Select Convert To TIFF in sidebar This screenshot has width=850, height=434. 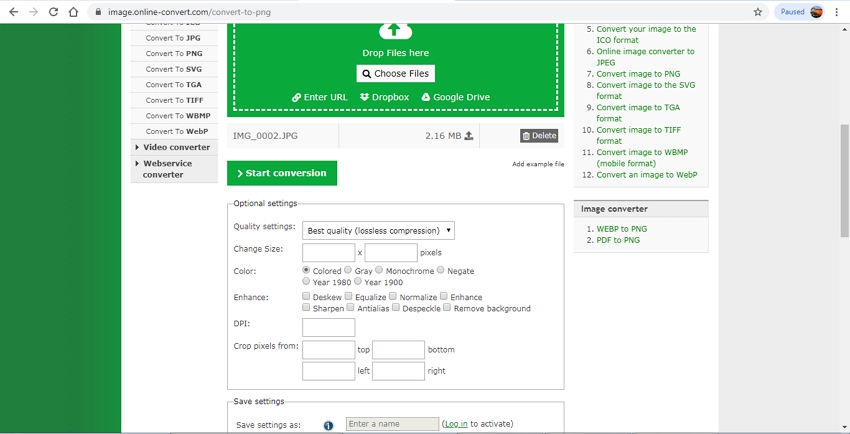click(x=176, y=100)
